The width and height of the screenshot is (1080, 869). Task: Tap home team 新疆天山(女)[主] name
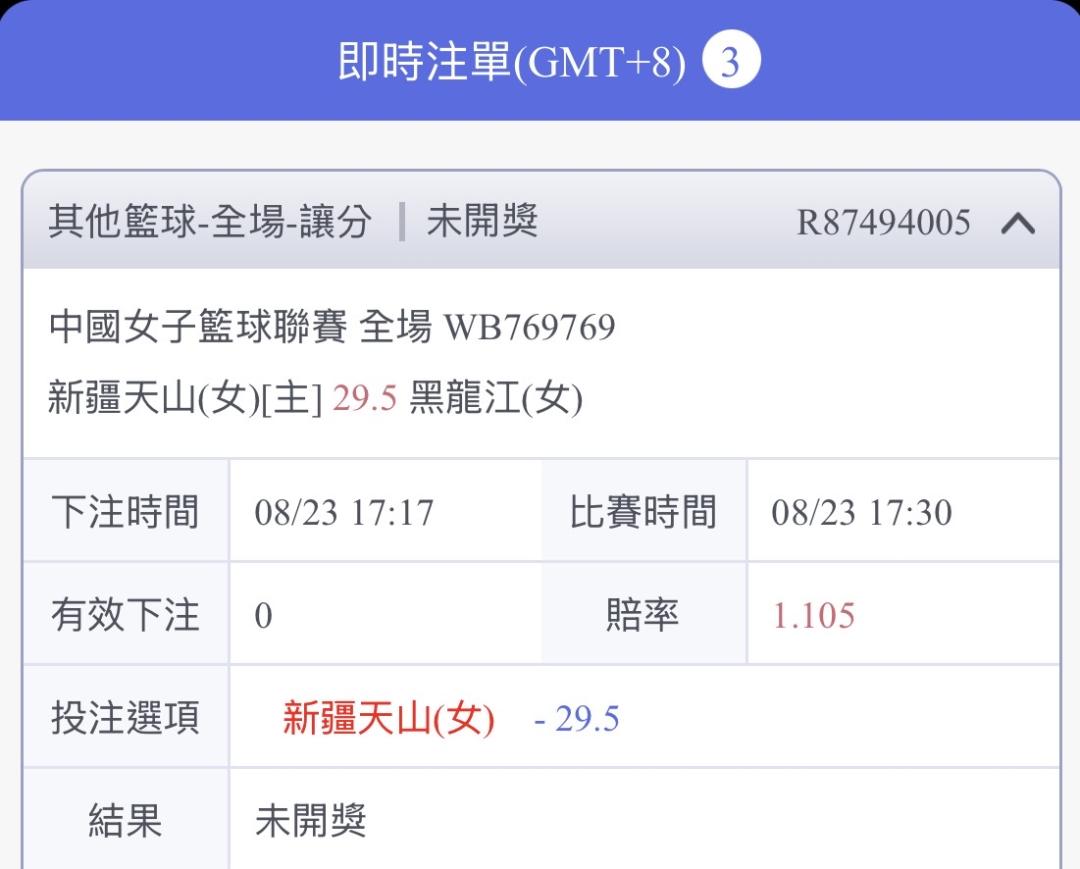tap(185, 398)
